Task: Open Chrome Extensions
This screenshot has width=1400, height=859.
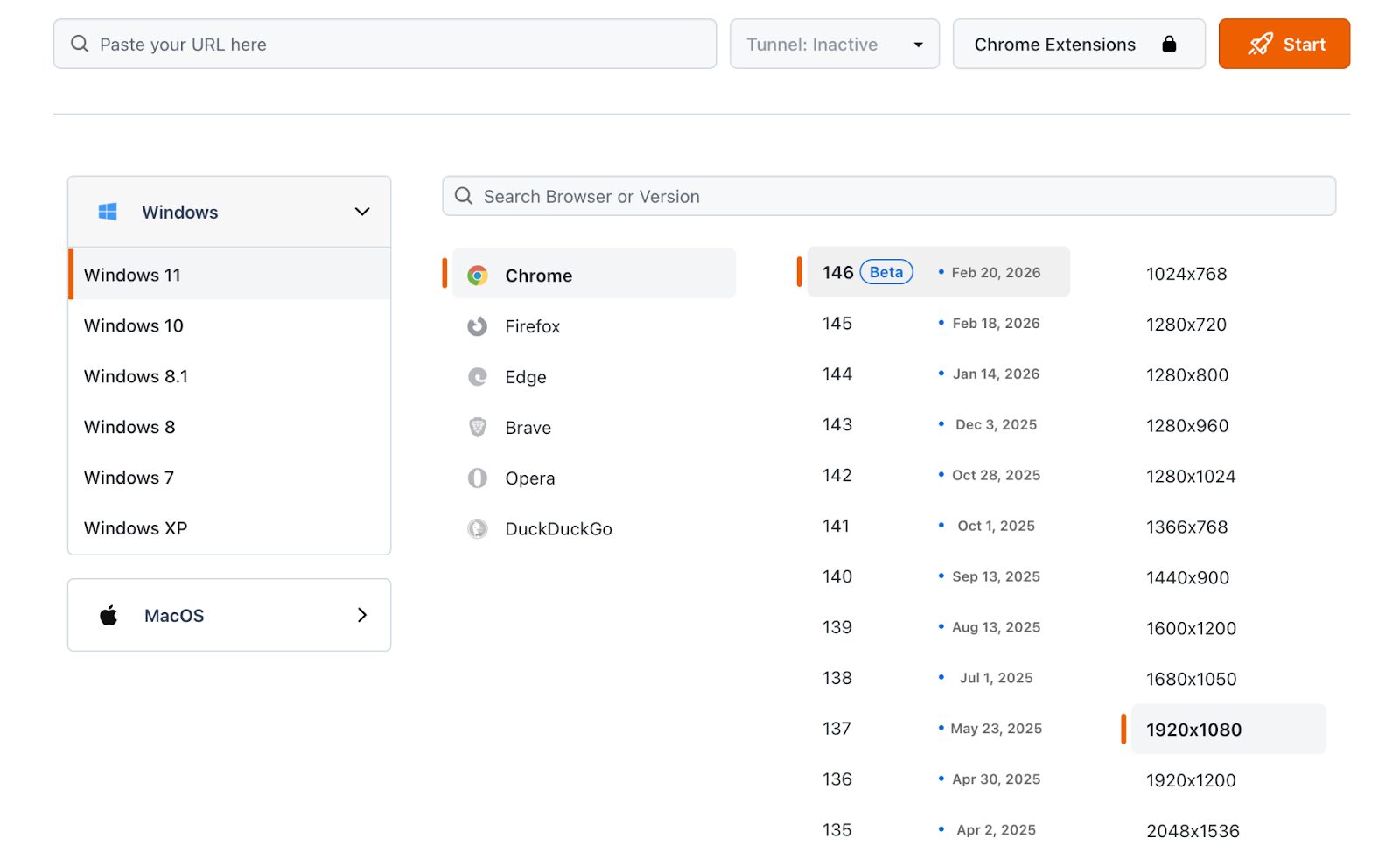Action: tap(1055, 44)
